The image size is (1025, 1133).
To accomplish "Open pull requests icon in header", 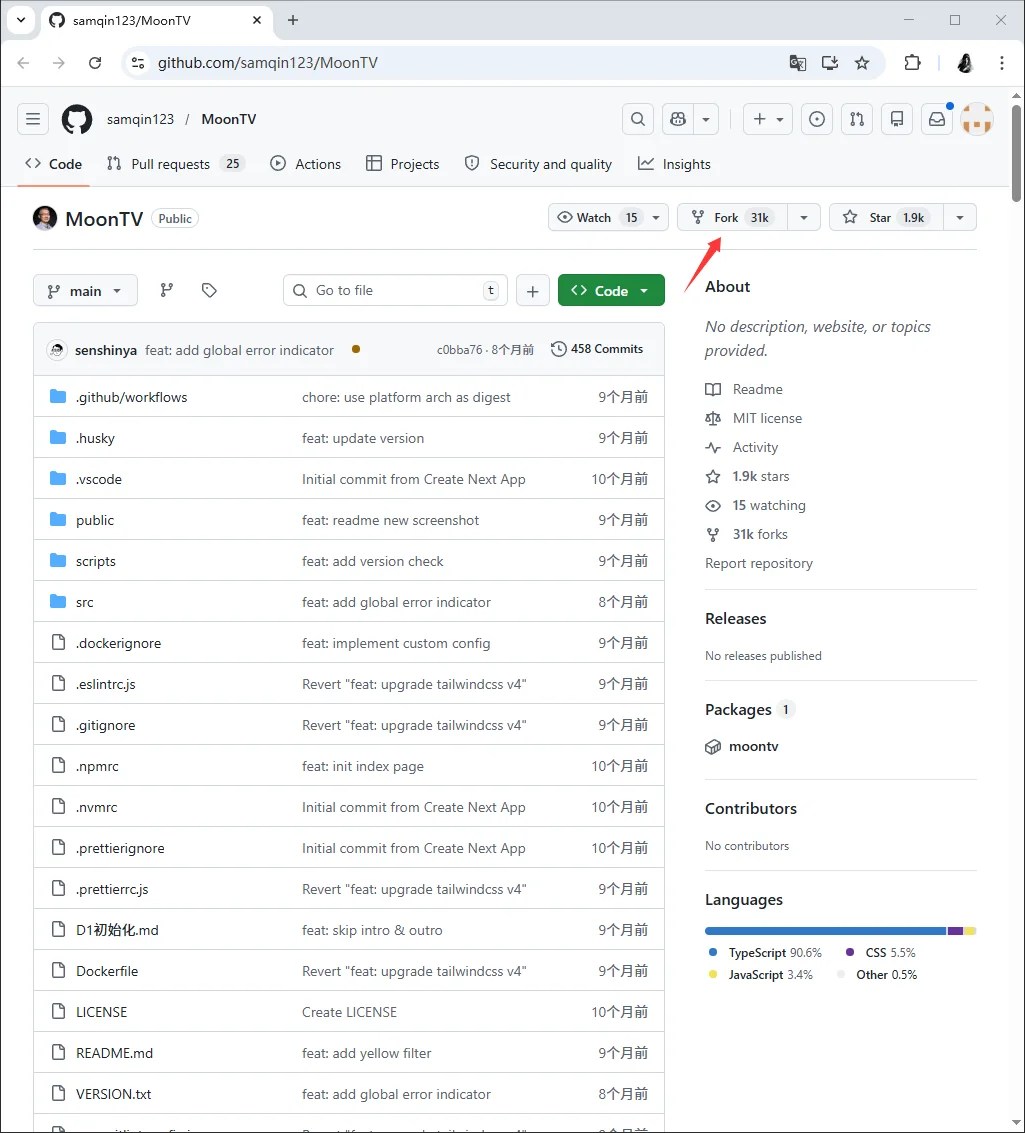I will tap(857, 119).
